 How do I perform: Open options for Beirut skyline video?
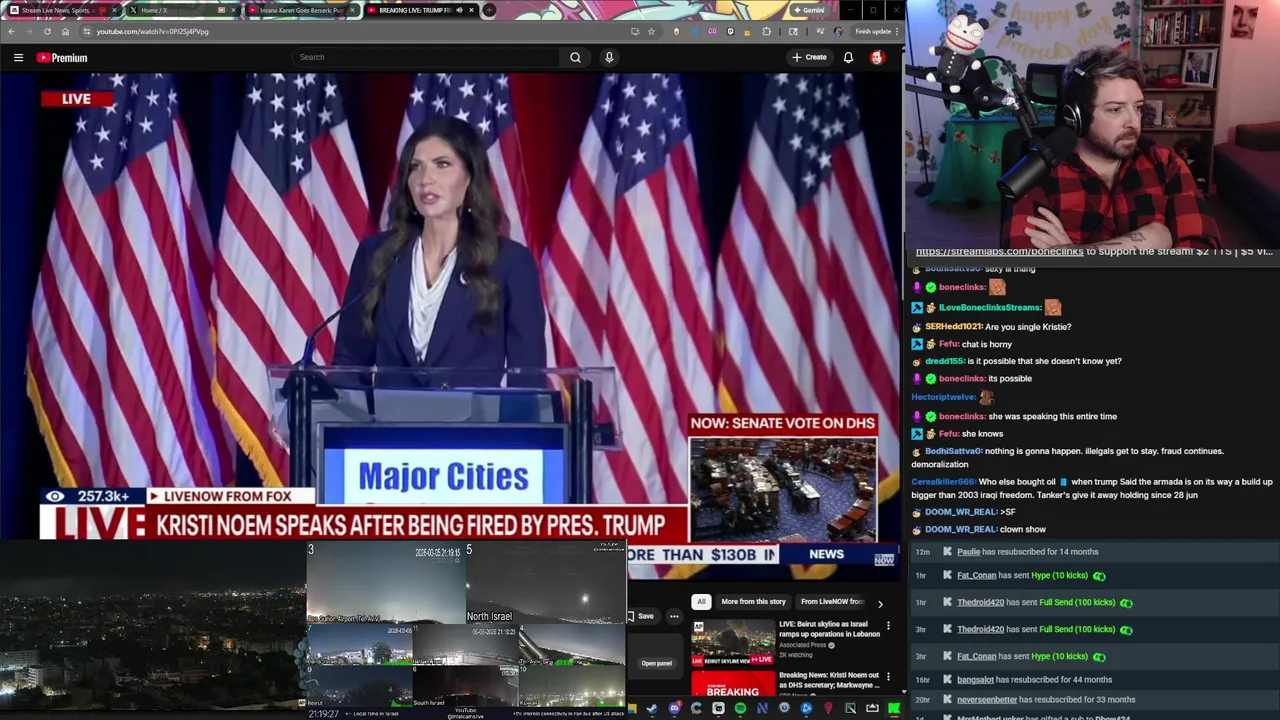(x=888, y=626)
